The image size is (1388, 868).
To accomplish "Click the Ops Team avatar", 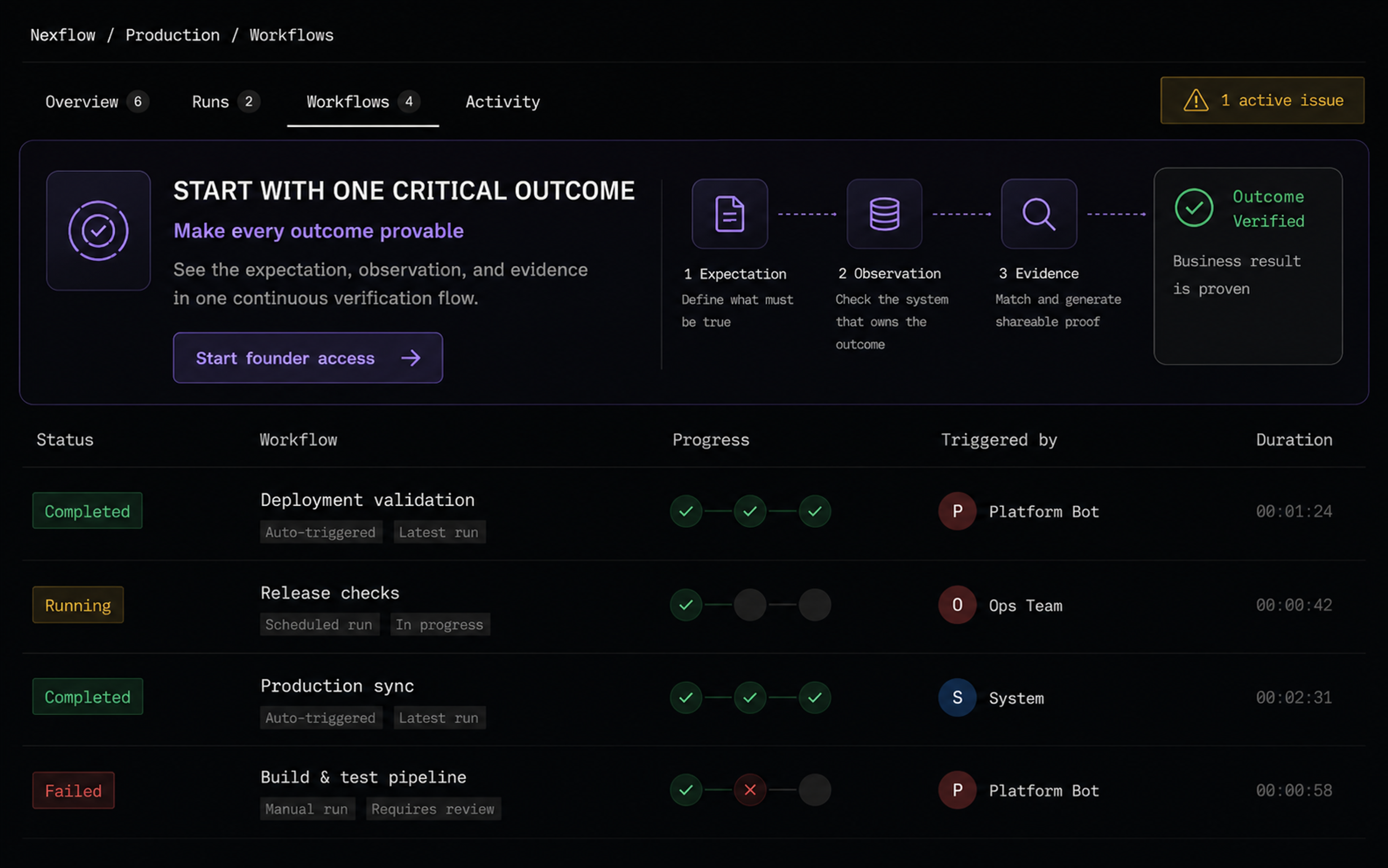I will pyautogui.click(x=957, y=605).
